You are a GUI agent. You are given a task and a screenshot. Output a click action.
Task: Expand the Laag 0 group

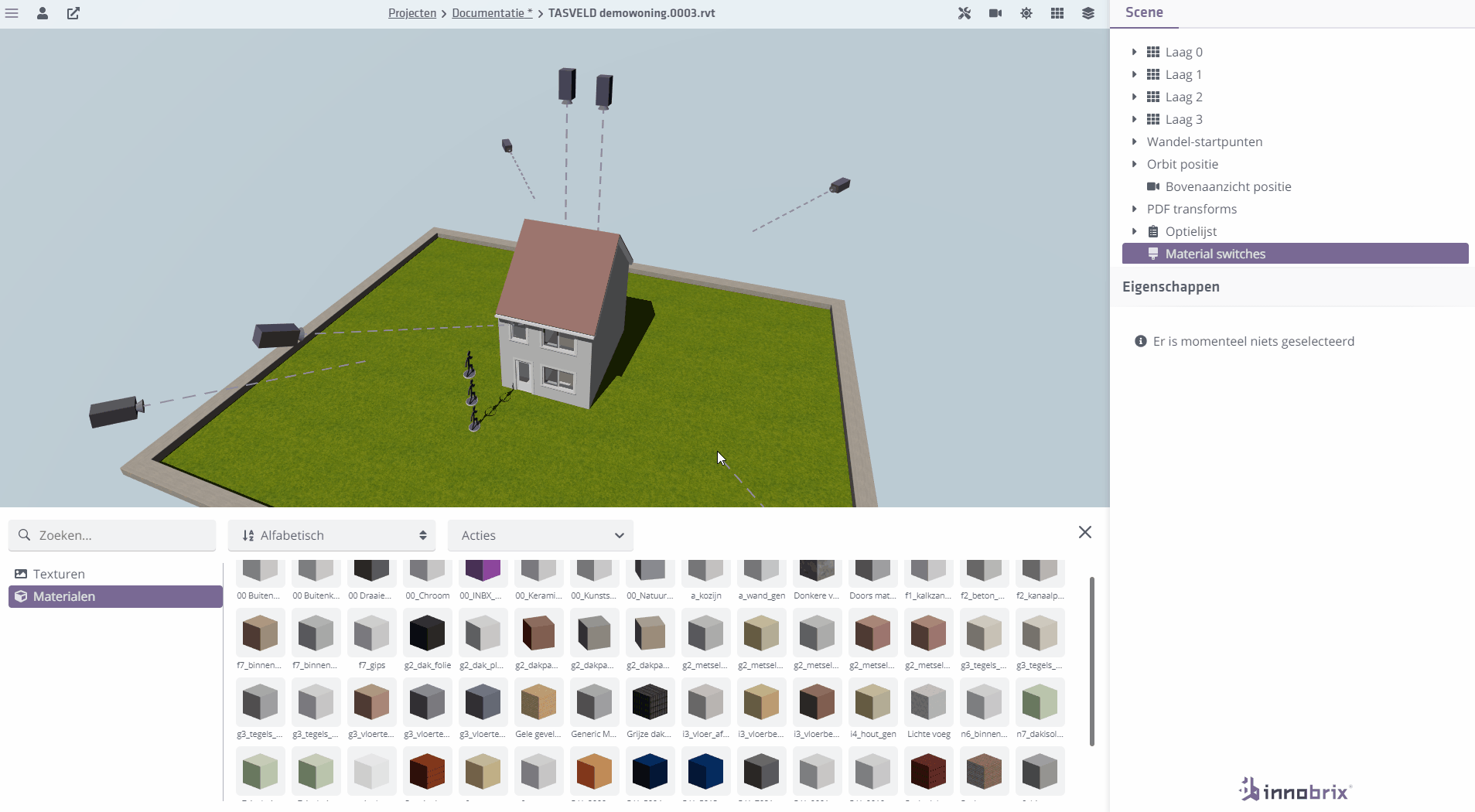point(1133,52)
